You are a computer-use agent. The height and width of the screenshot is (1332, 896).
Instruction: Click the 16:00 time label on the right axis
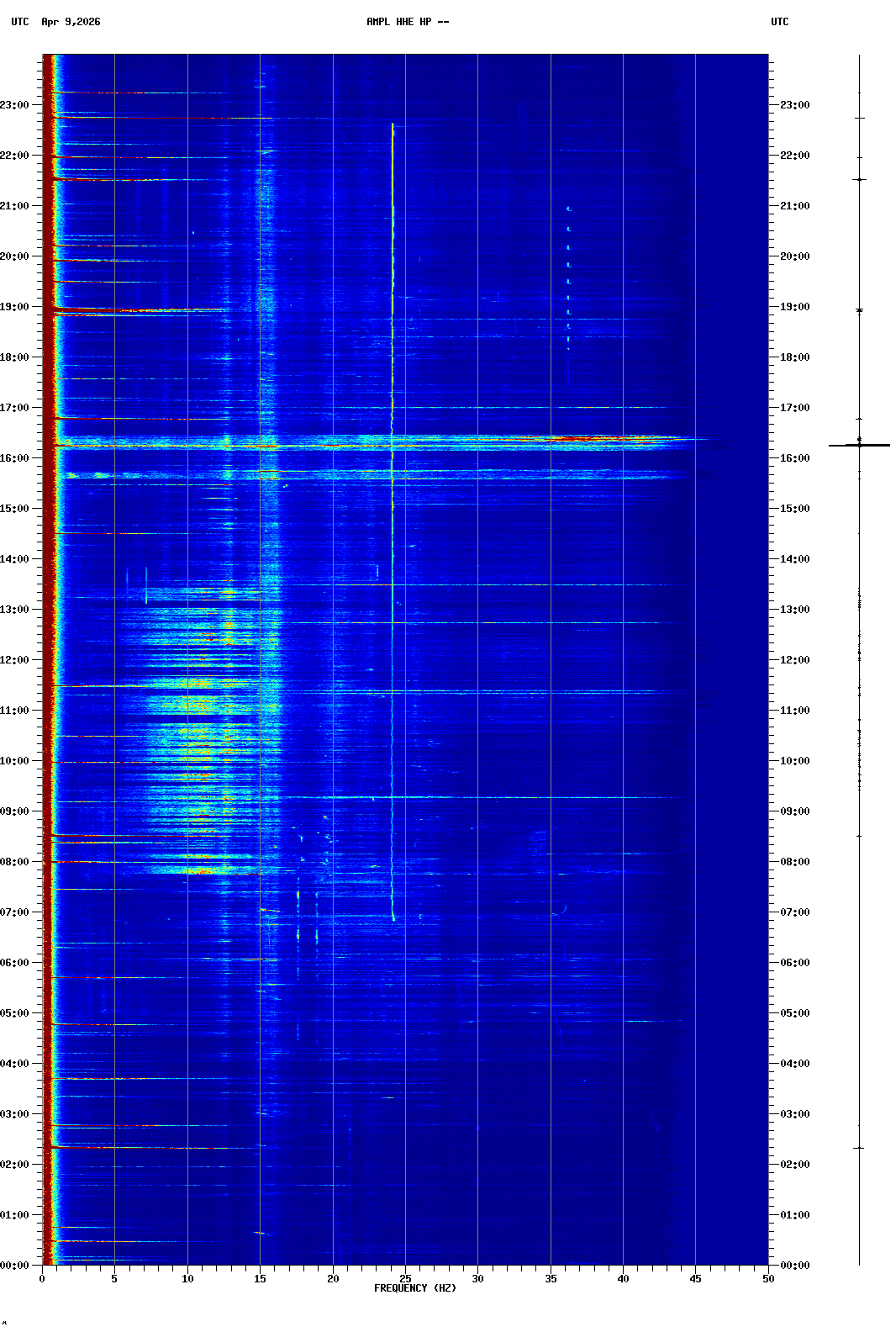click(x=794, y=458)
